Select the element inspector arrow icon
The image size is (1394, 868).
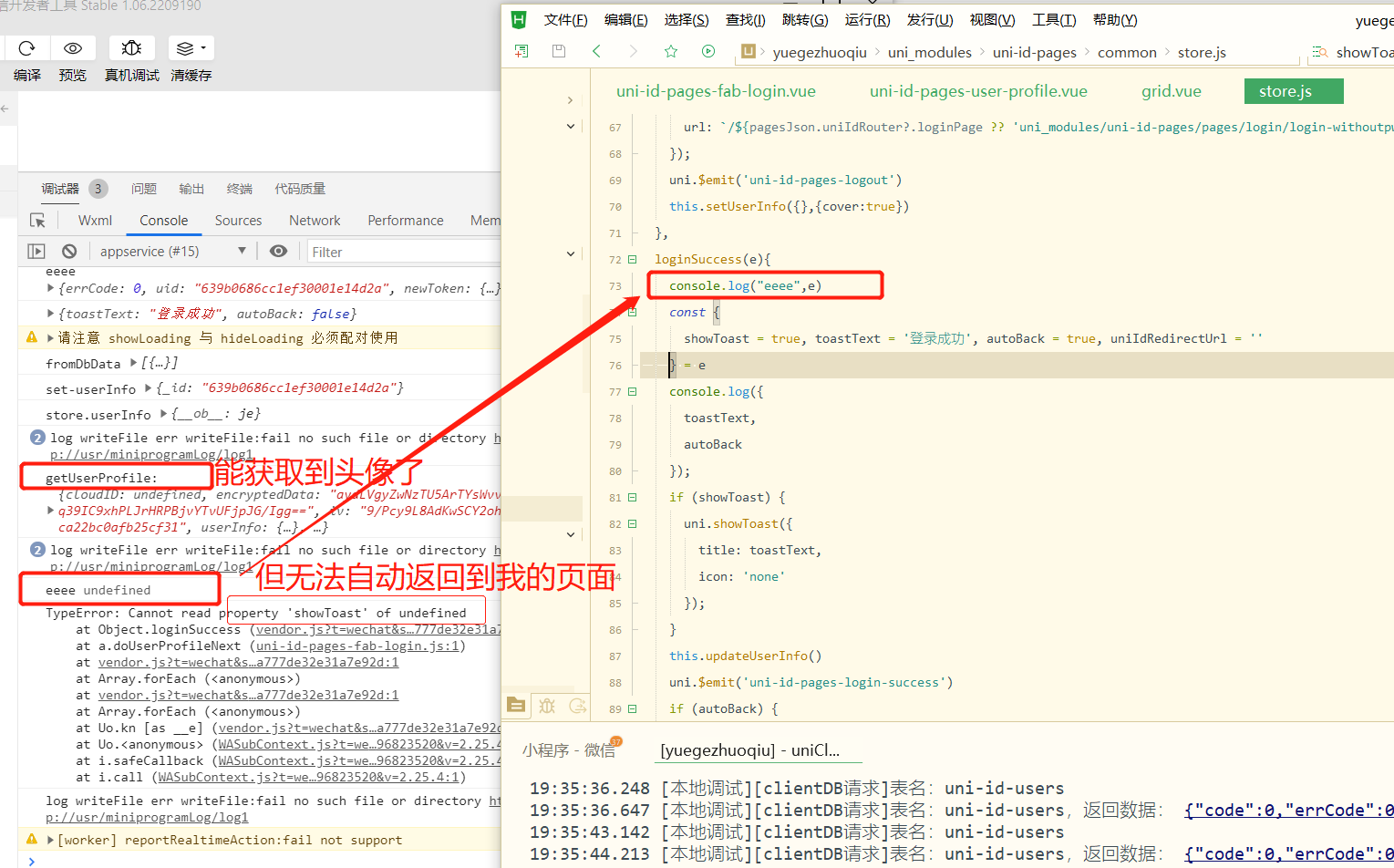37,221
